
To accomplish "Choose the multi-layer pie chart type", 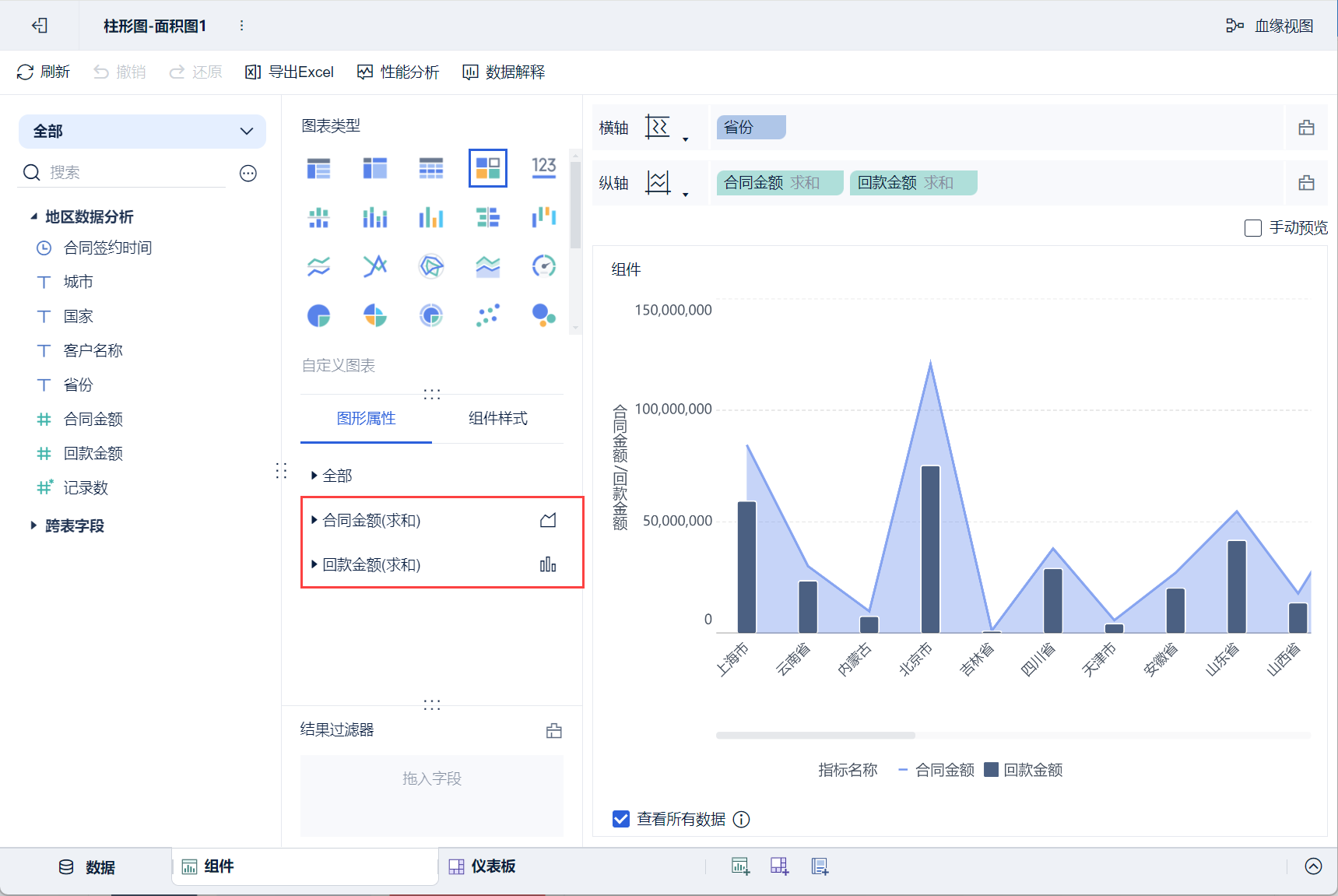I will point(431,315).
